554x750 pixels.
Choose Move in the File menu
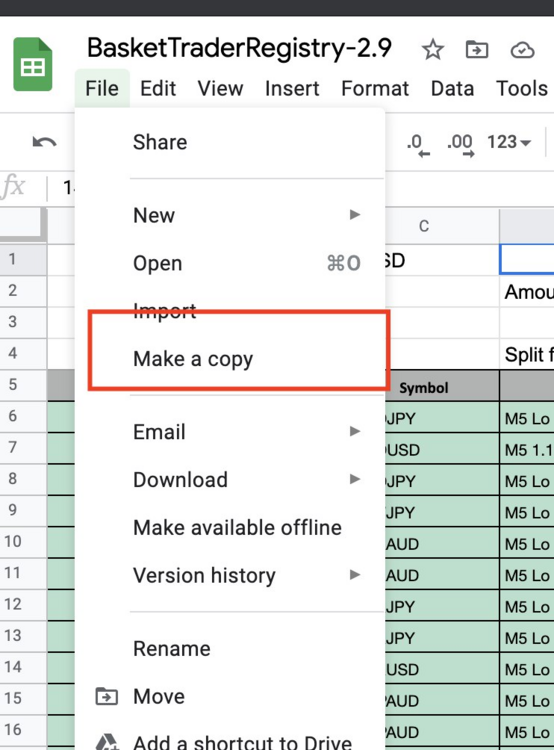click(x=230, y=696)
